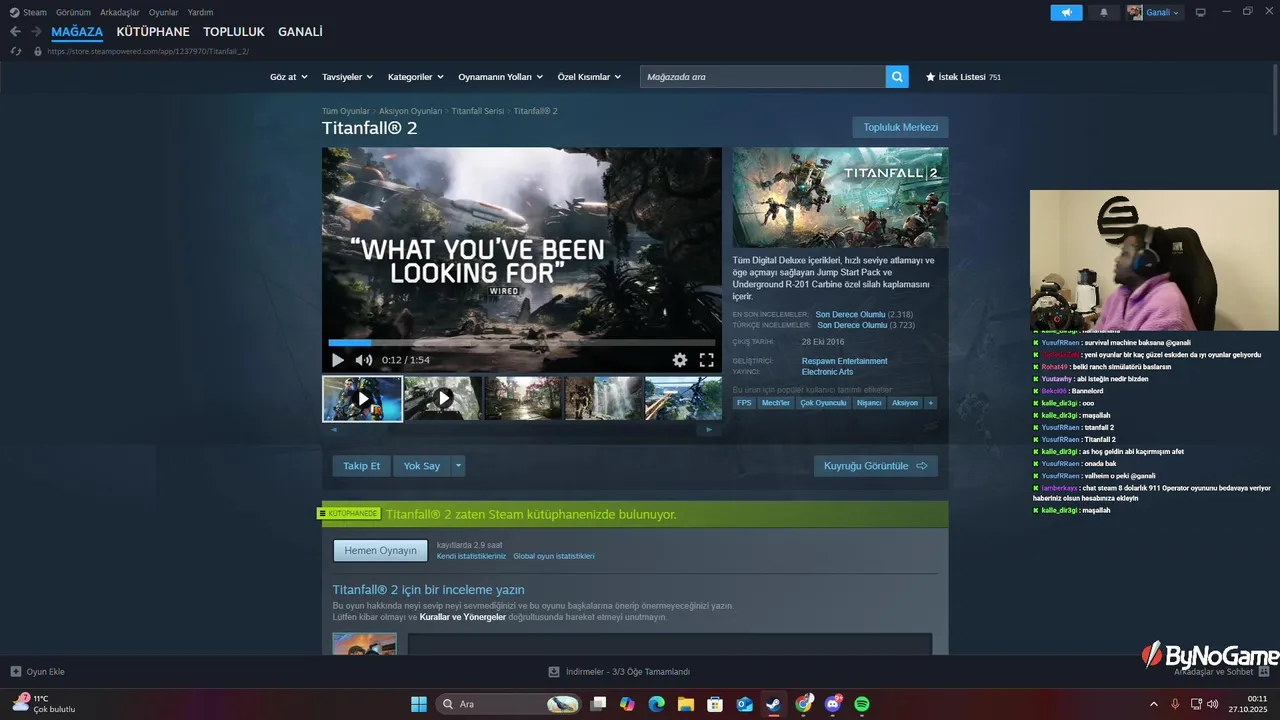Play the Titanfall 2 trailer video
Image resolution: width=1280 pixels, height=720 pixels.
338,360
